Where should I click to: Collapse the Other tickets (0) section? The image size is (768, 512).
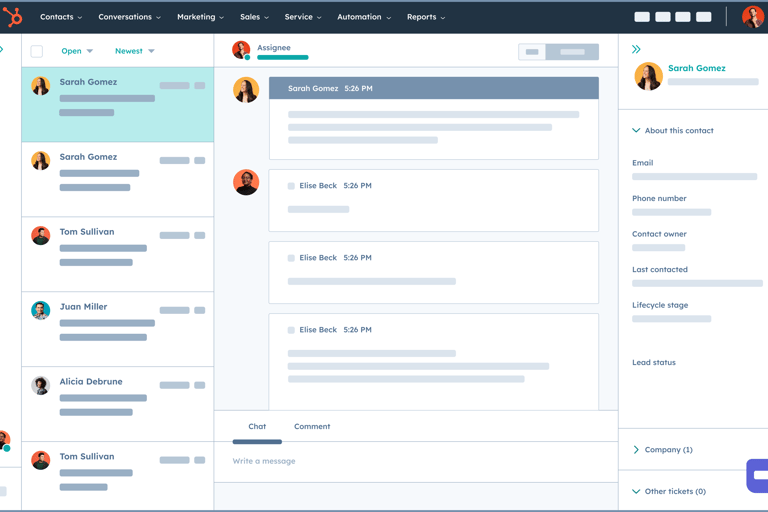(669, 491)
